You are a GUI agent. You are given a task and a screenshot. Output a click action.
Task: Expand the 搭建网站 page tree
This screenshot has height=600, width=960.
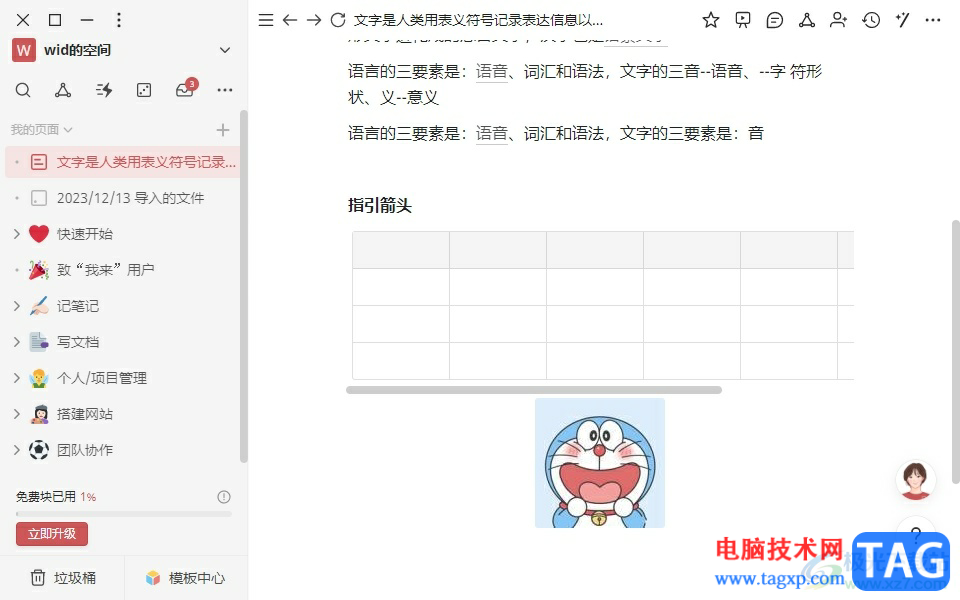click(17, 414)
